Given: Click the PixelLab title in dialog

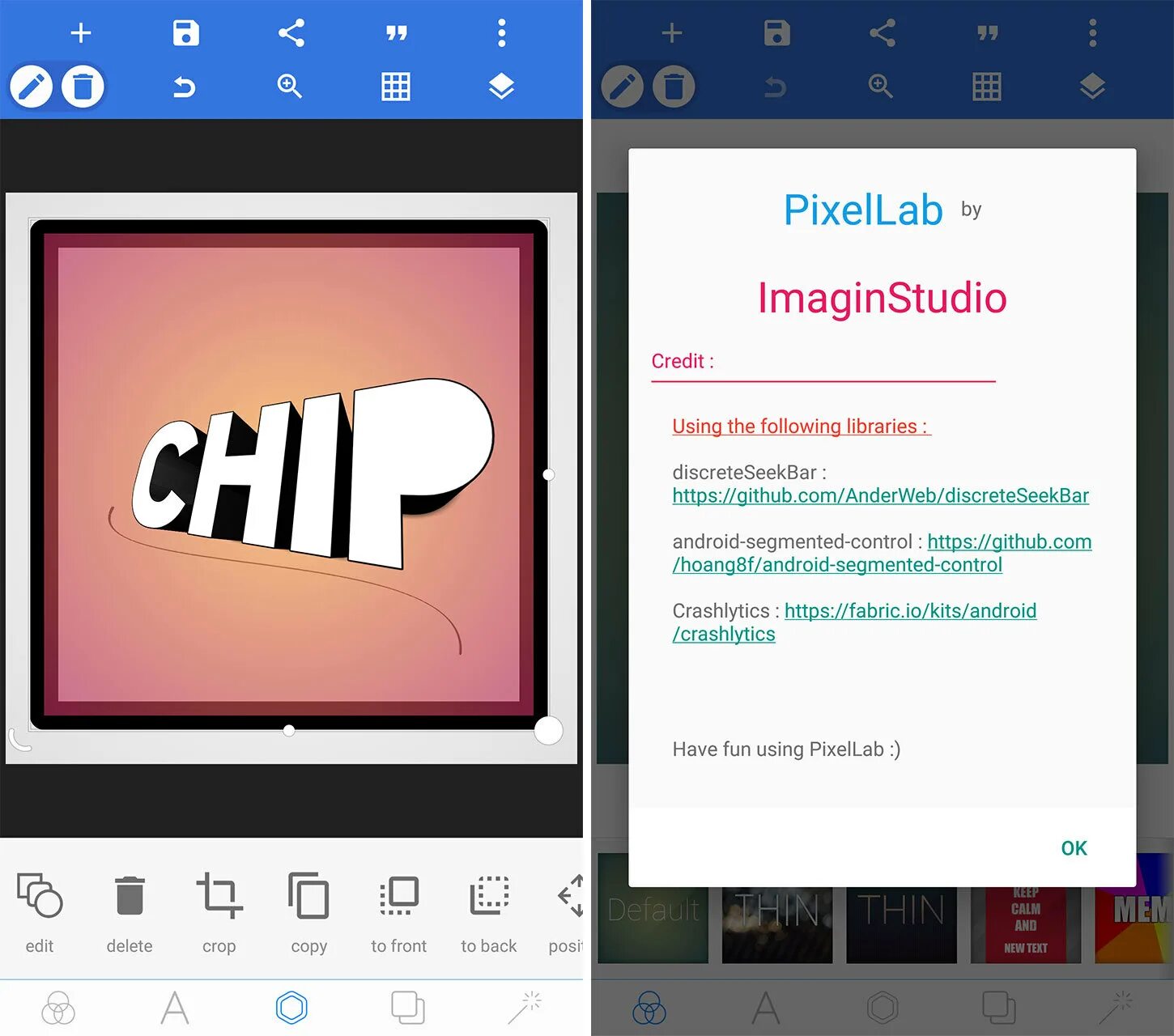Looking at the screenshot, I should tap(863, 210).
